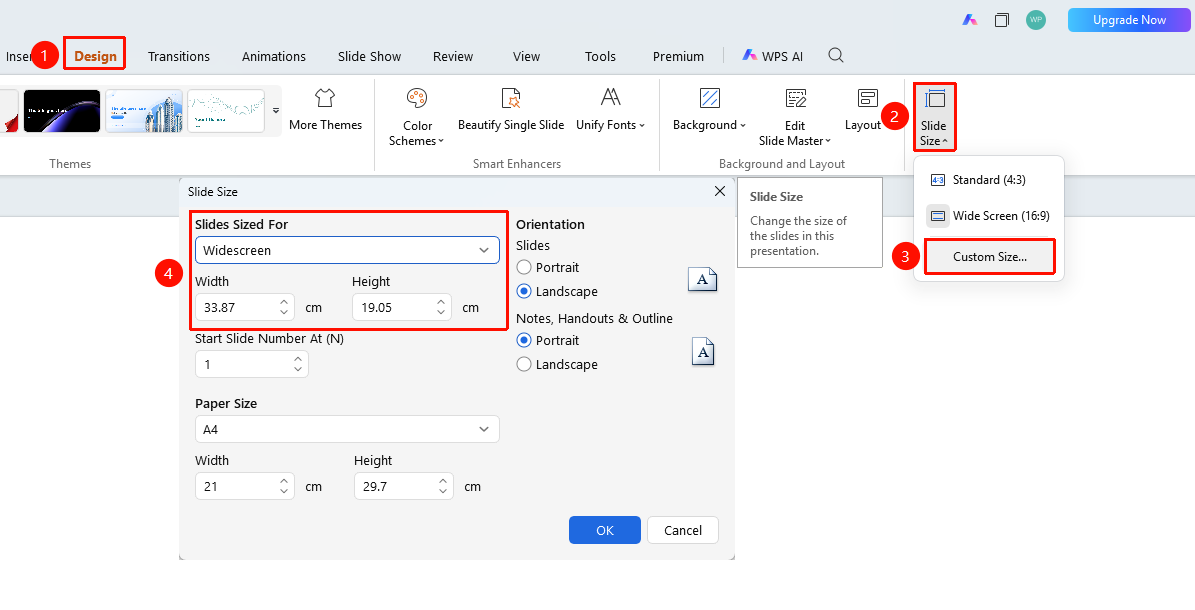Choose Standard (4:3) slide size

pos(988,180)
